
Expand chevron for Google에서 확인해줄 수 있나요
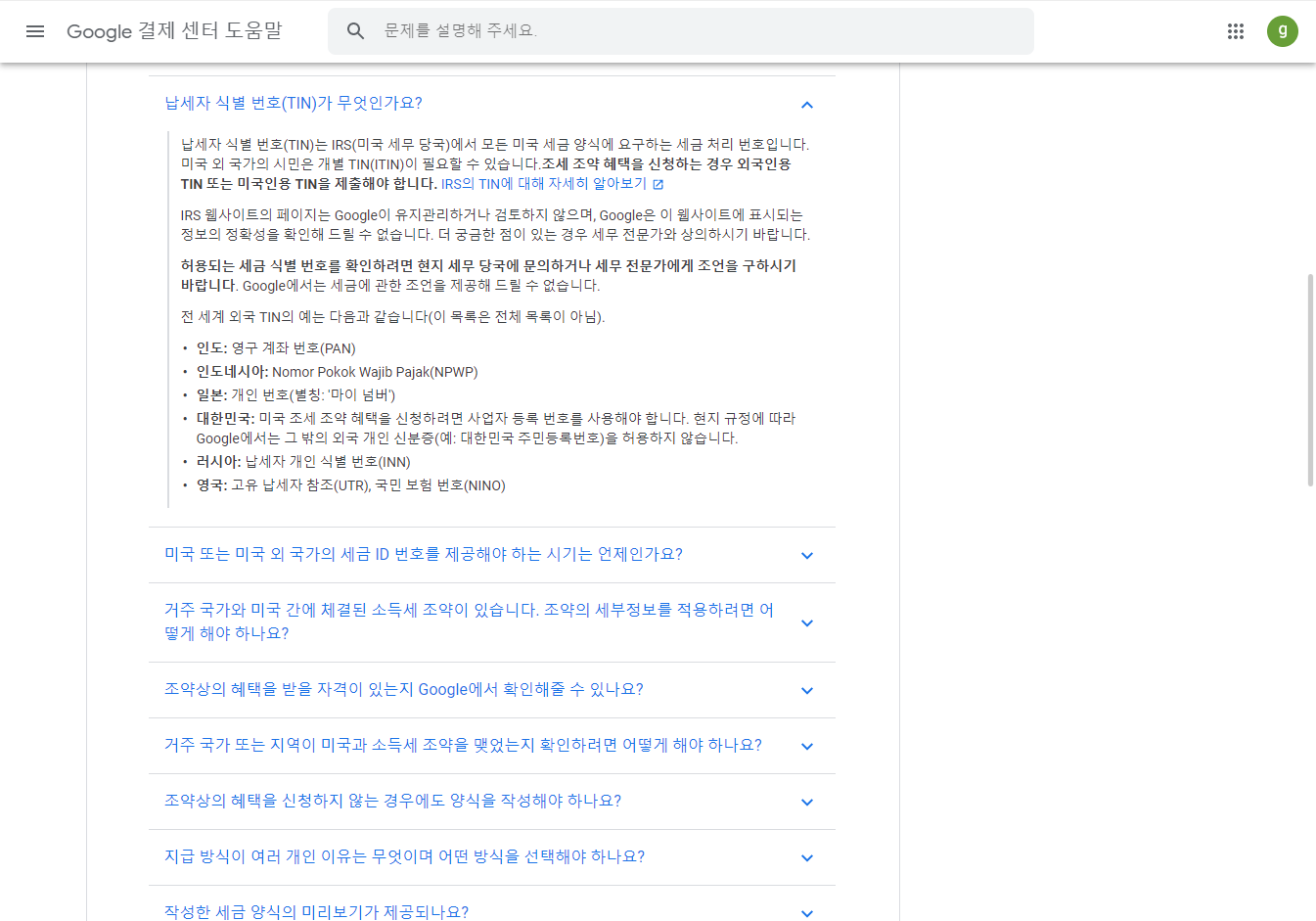click(807, 691)
